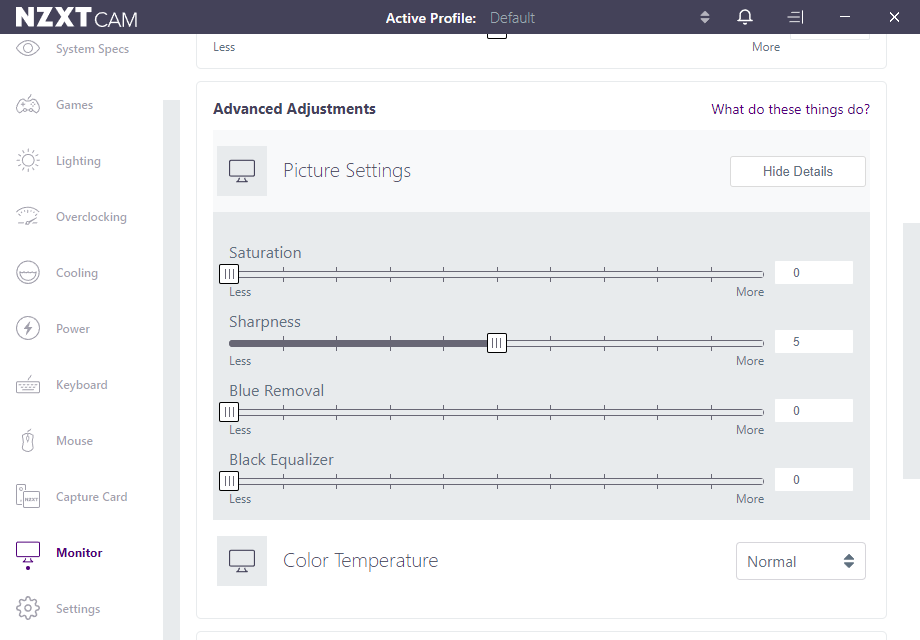The image size is (920, 640).
Task: Click the Lighting sun icon in sidebar
Action: coord(28,161)
